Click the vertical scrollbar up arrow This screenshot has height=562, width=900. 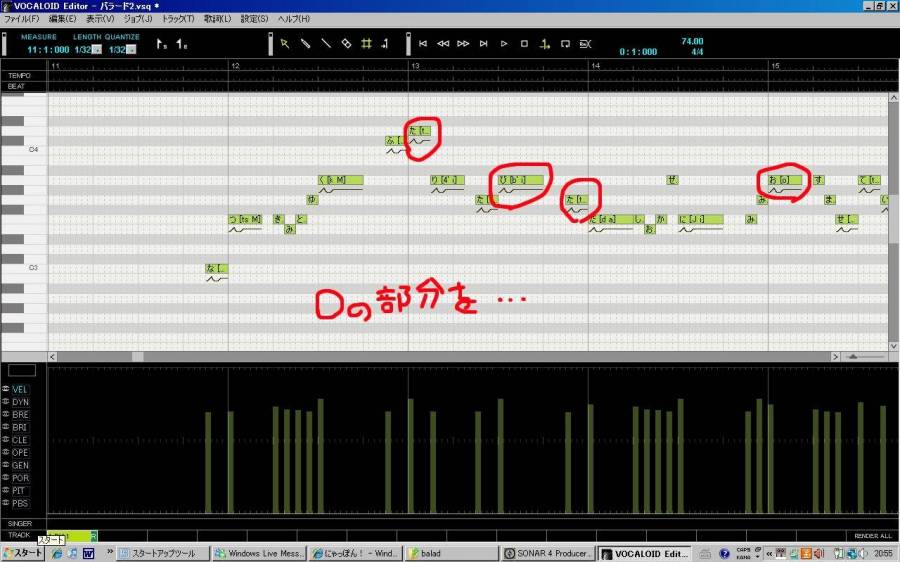[x=894, y=98]
